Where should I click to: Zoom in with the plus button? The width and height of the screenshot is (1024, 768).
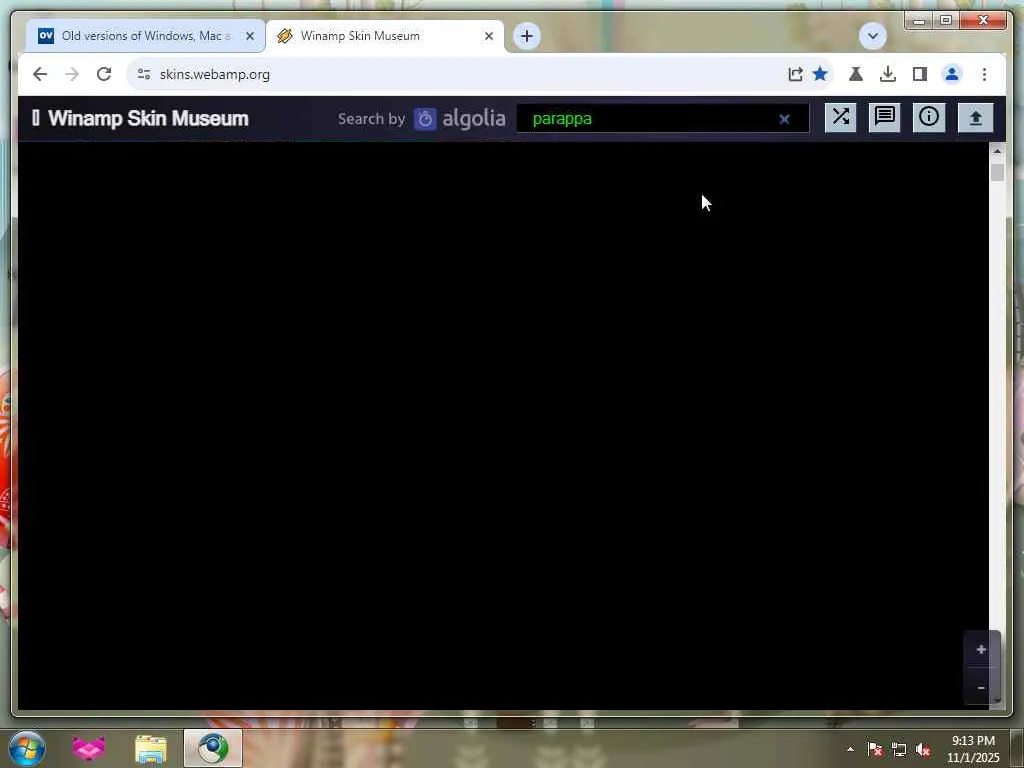(x=981, y=649)
